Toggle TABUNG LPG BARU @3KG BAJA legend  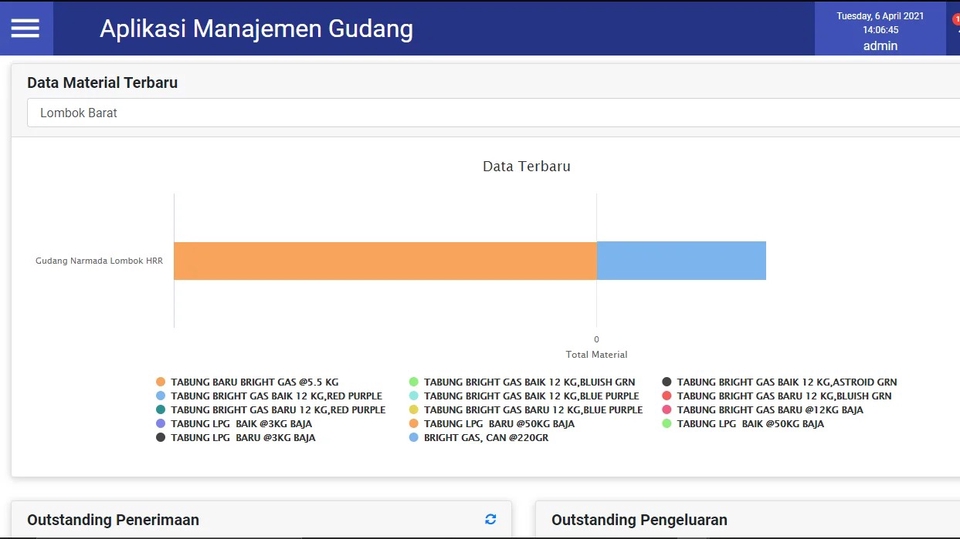(236, 438)
